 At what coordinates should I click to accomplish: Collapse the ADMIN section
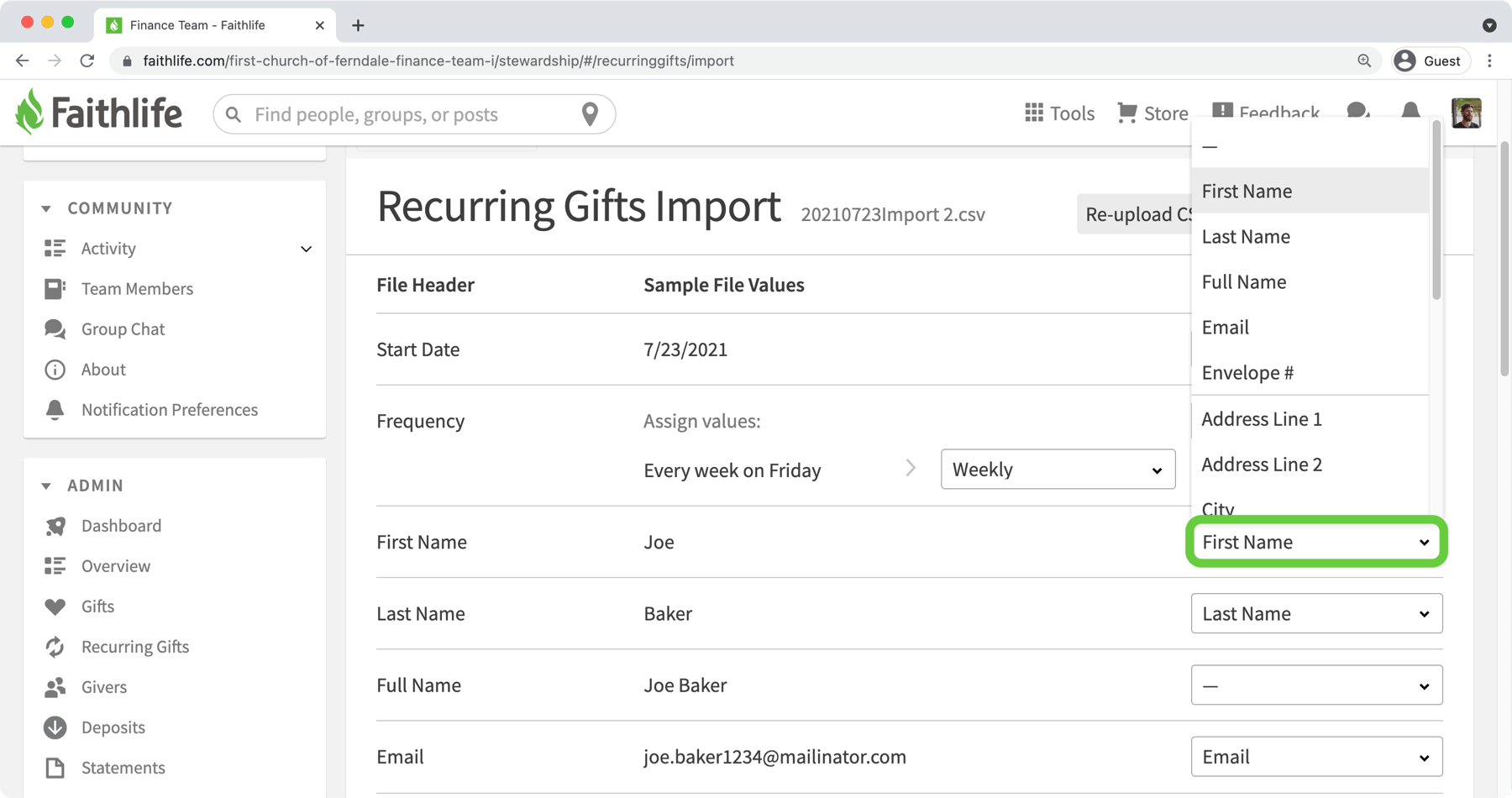46,486
